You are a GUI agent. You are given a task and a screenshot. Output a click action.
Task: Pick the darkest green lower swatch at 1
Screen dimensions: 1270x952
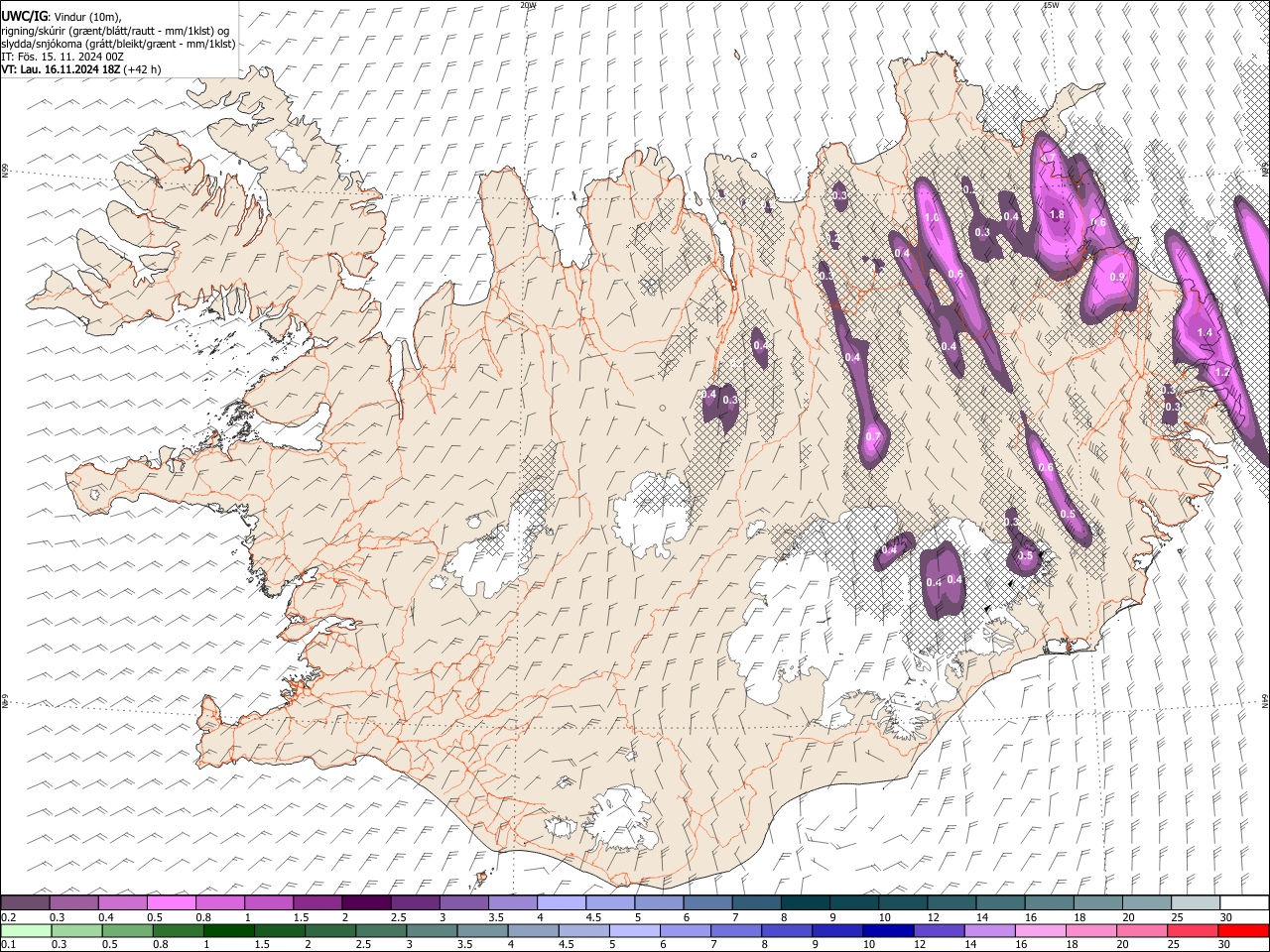(228, 930)
